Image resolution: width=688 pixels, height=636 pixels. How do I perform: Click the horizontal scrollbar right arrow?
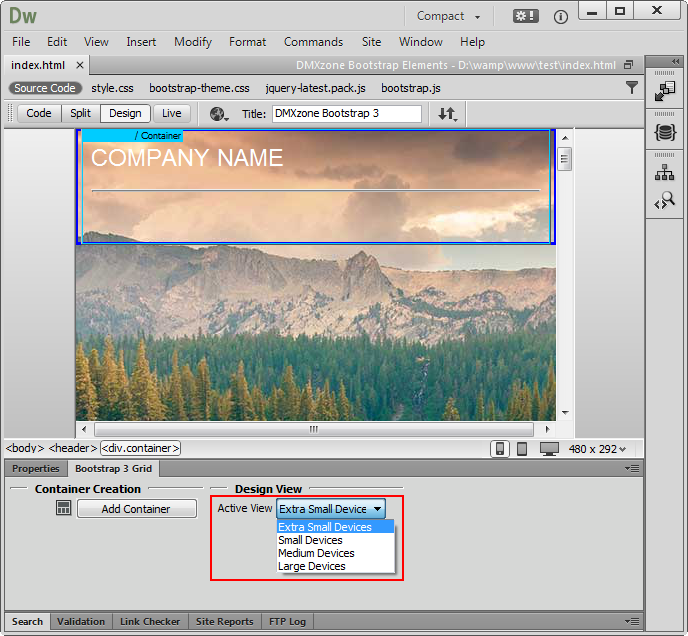(547, 429)
